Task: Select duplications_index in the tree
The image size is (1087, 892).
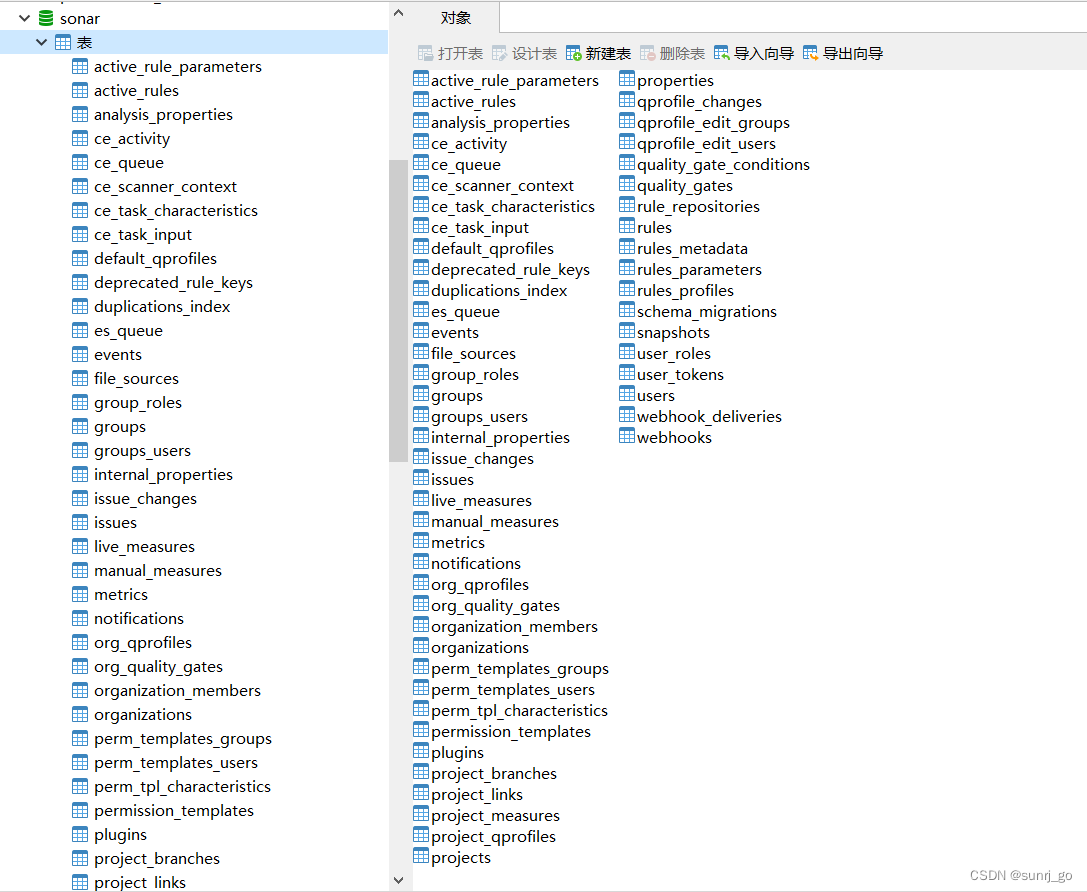Action: [x=162, y=307]
